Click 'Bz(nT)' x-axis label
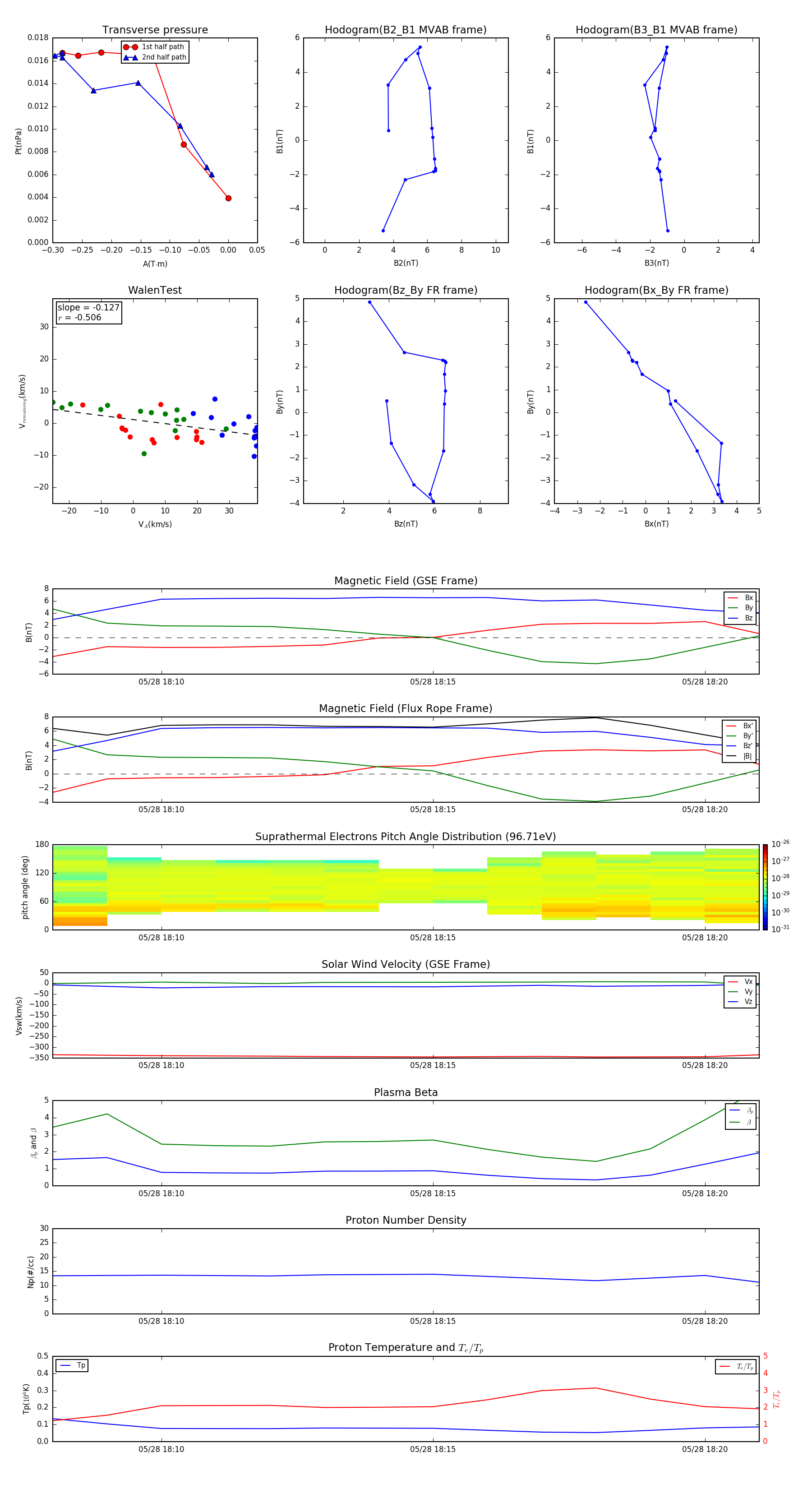This screenshot has height=1489, width=812. (406, 524)
